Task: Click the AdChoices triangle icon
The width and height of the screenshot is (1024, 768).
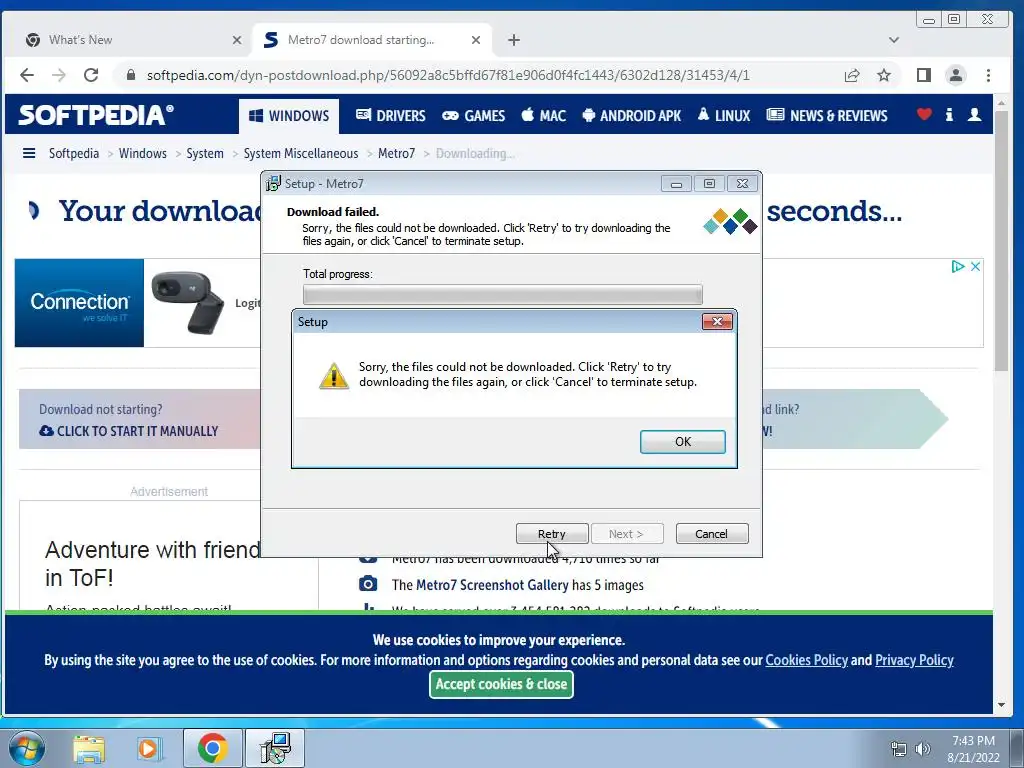Action: coord(957,266)
